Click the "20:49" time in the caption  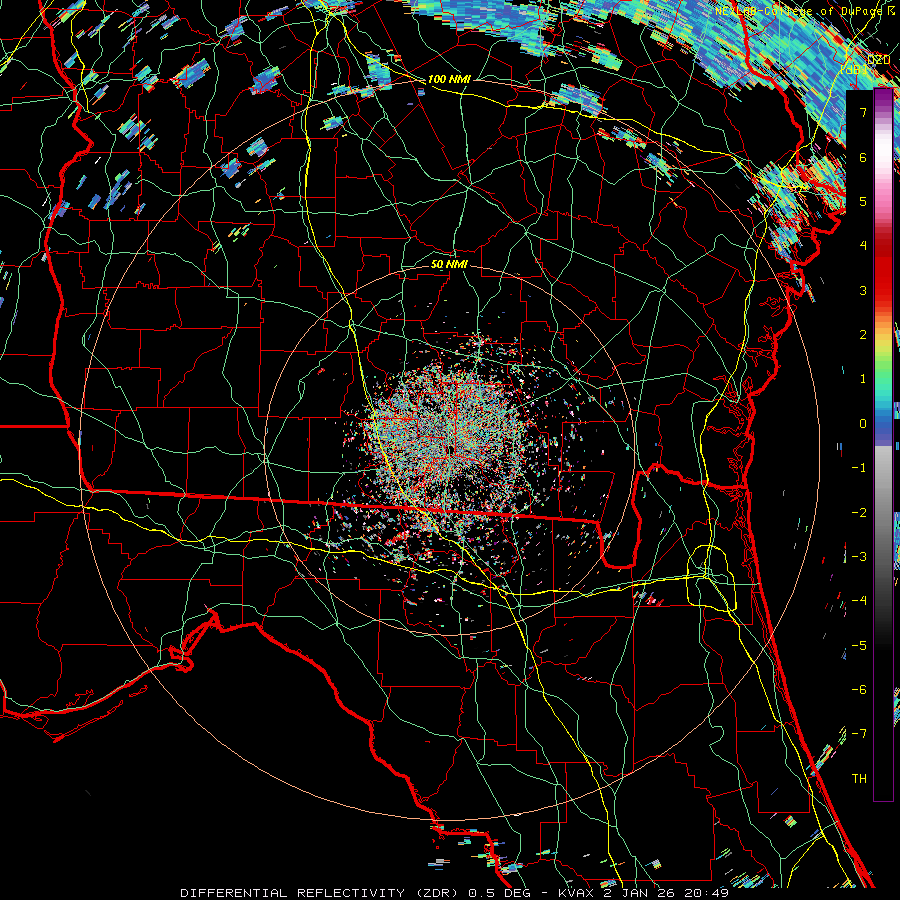tap(709, 893)
